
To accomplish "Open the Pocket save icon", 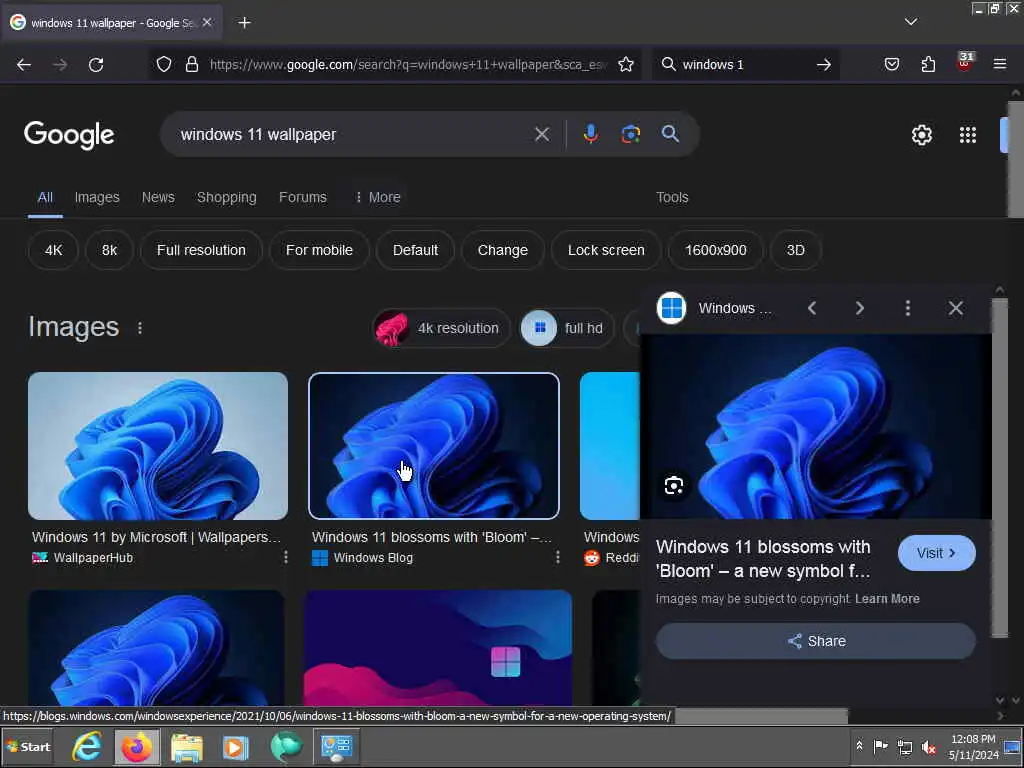I will 891,64.
